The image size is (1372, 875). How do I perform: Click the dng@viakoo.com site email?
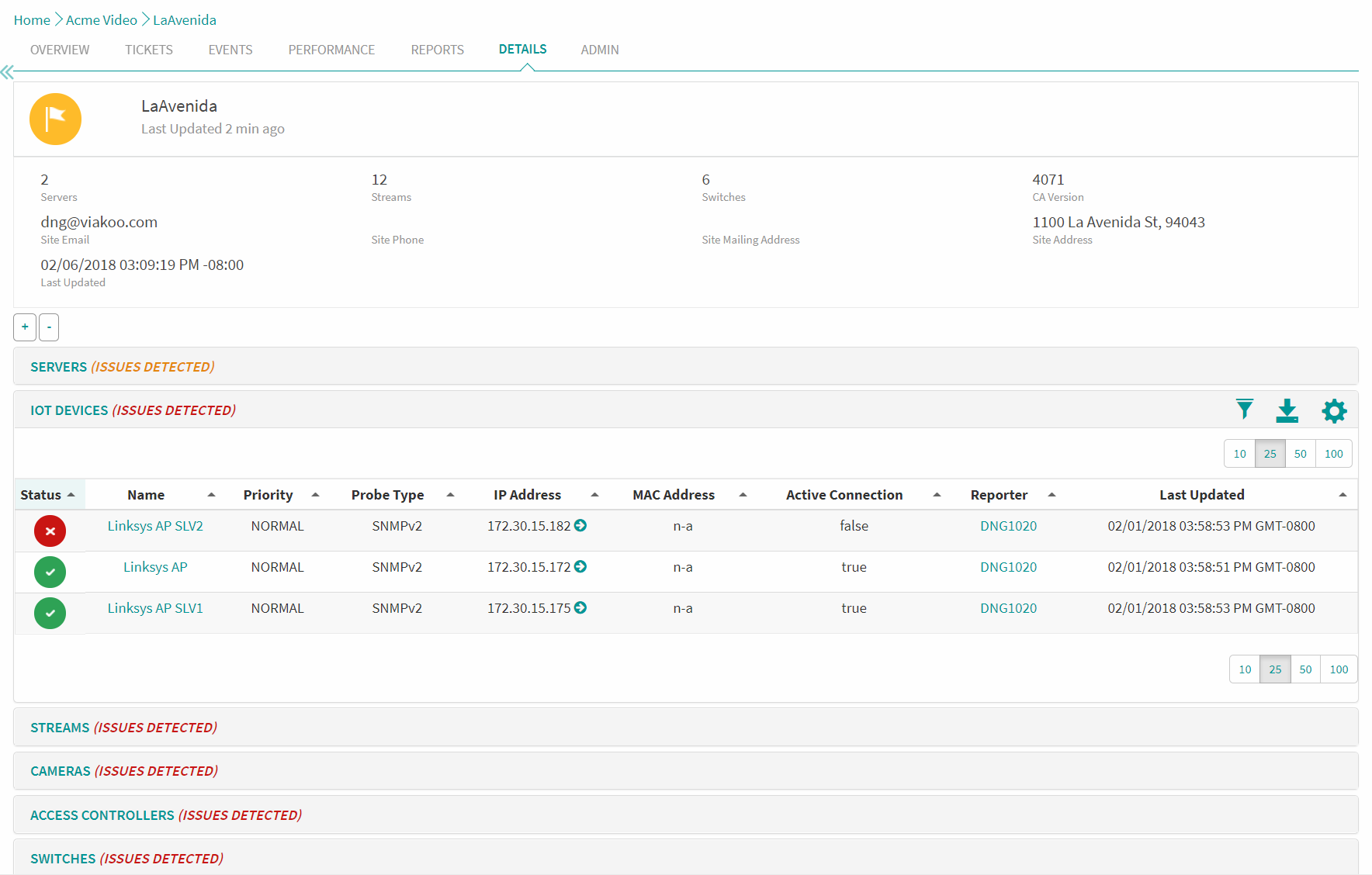coord(99,223)
